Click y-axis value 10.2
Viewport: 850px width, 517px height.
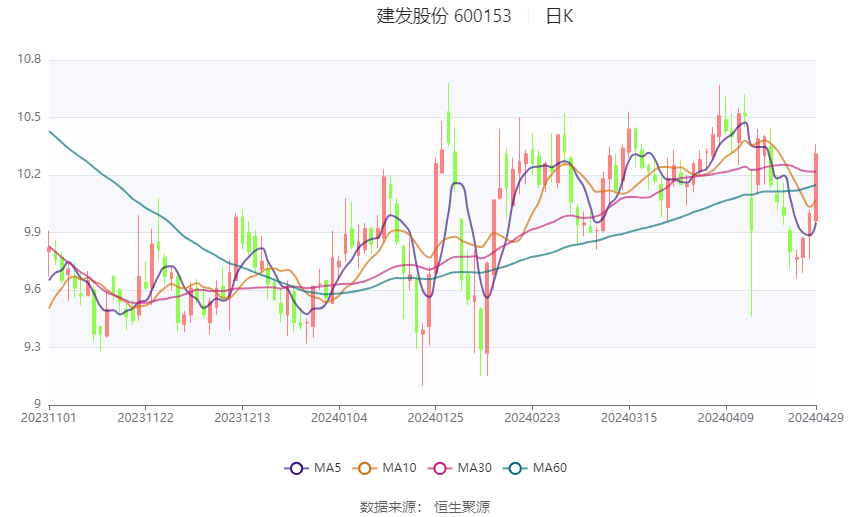coord(29,175)
